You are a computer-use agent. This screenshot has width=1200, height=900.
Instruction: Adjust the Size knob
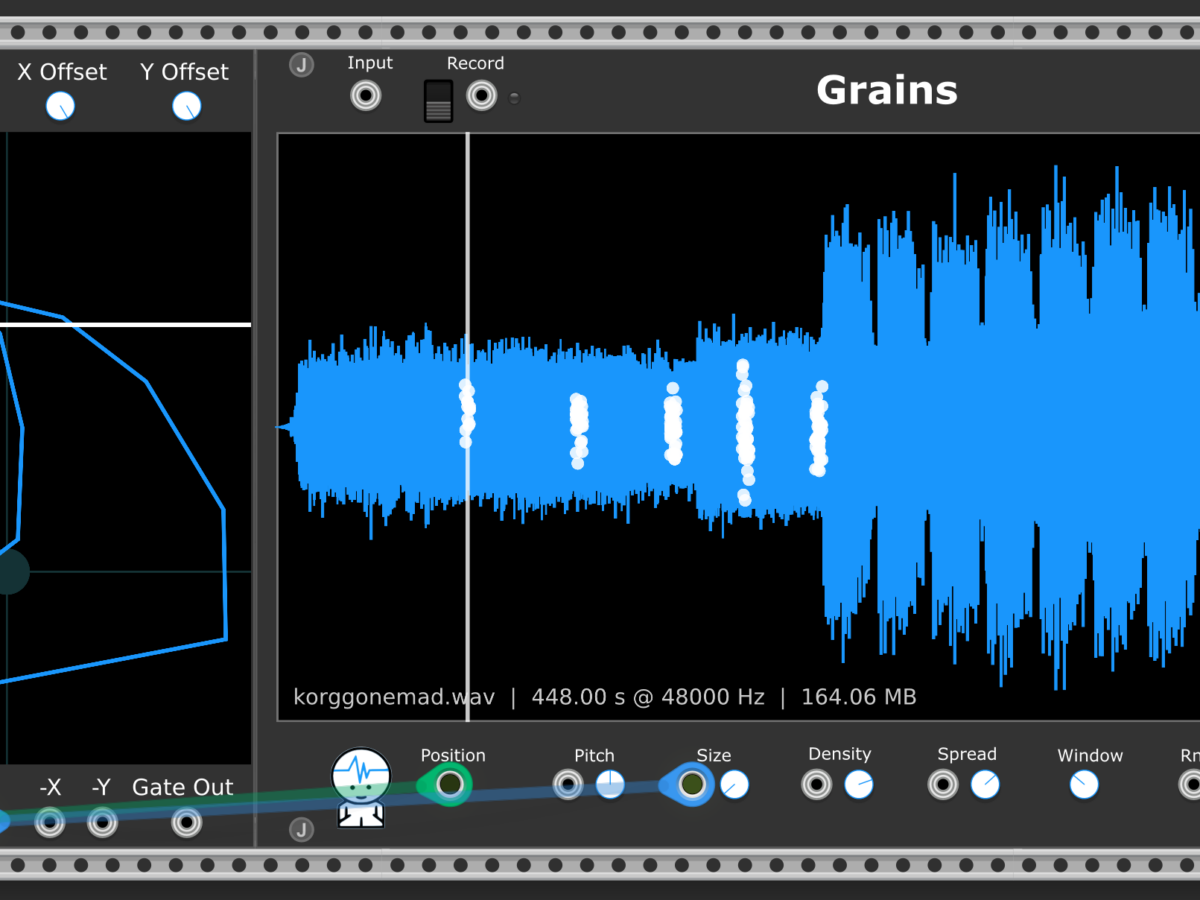point(735,785)
